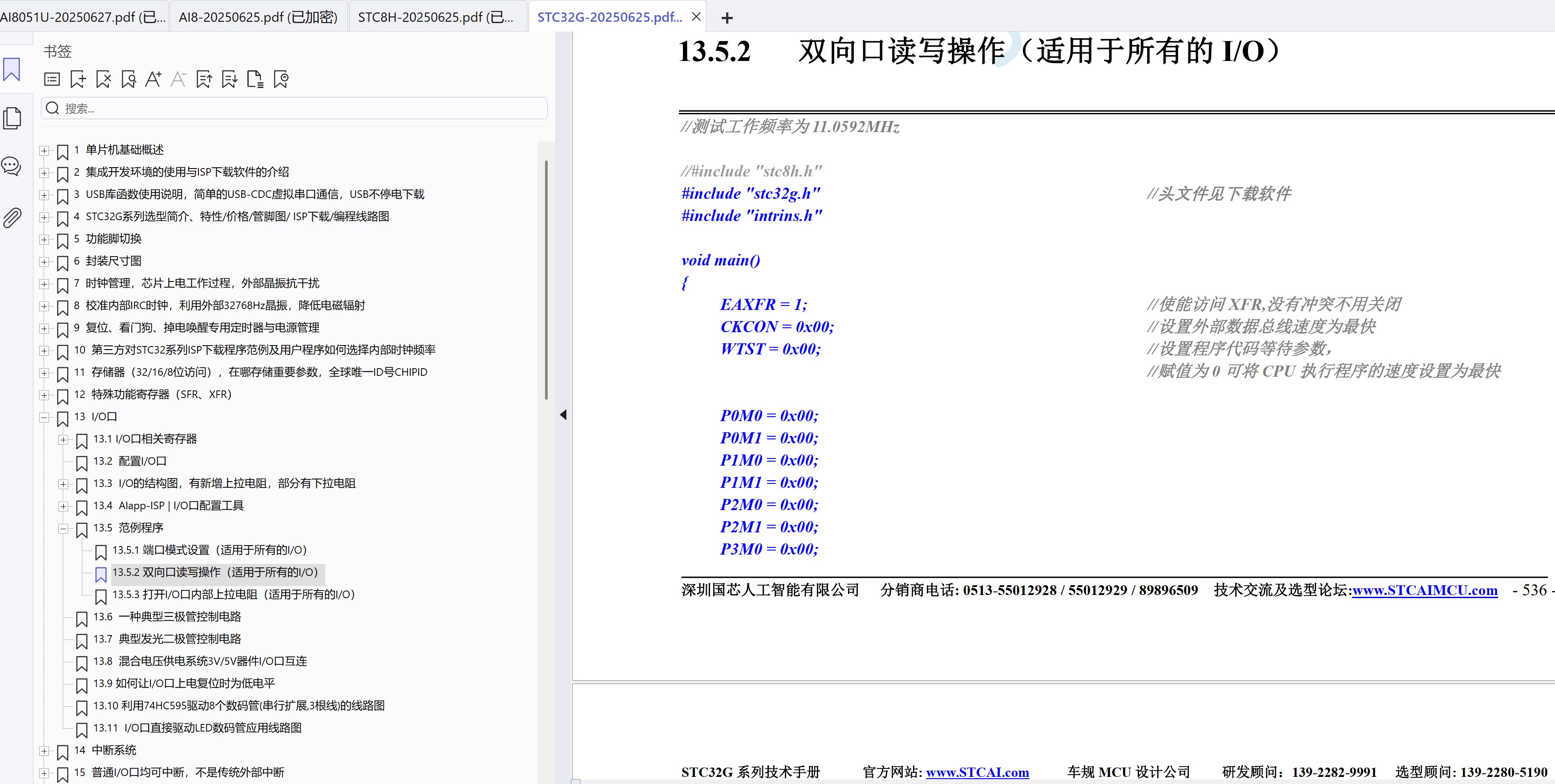The width and height of the screenshot is (1555, 784).
Task: Expand chapter 4 STC32G系列选型简介
Action: click(x=44, y=217)
